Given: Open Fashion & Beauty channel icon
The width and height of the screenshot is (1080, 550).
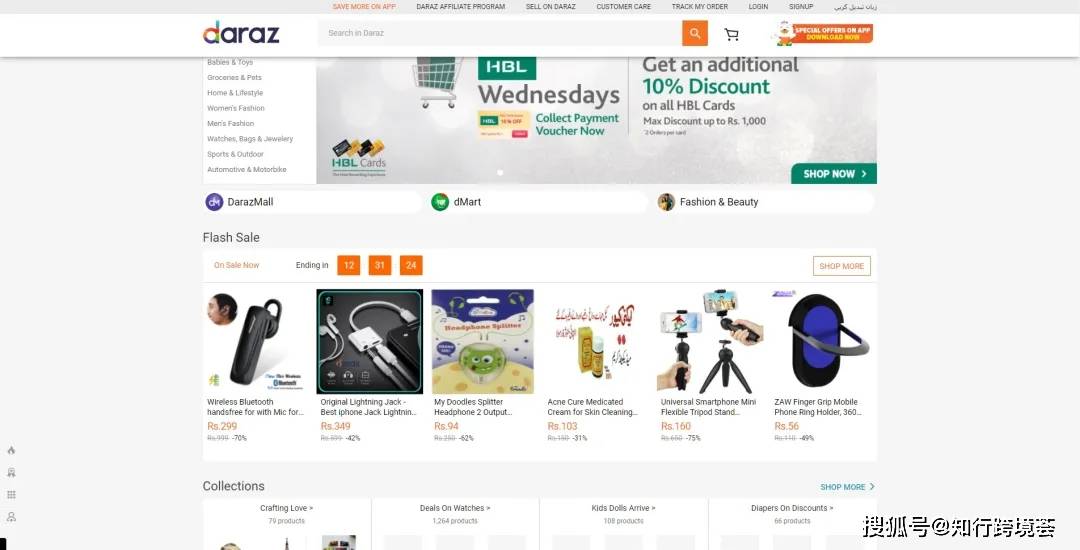Looking at the screenshot, I should 666,202.
